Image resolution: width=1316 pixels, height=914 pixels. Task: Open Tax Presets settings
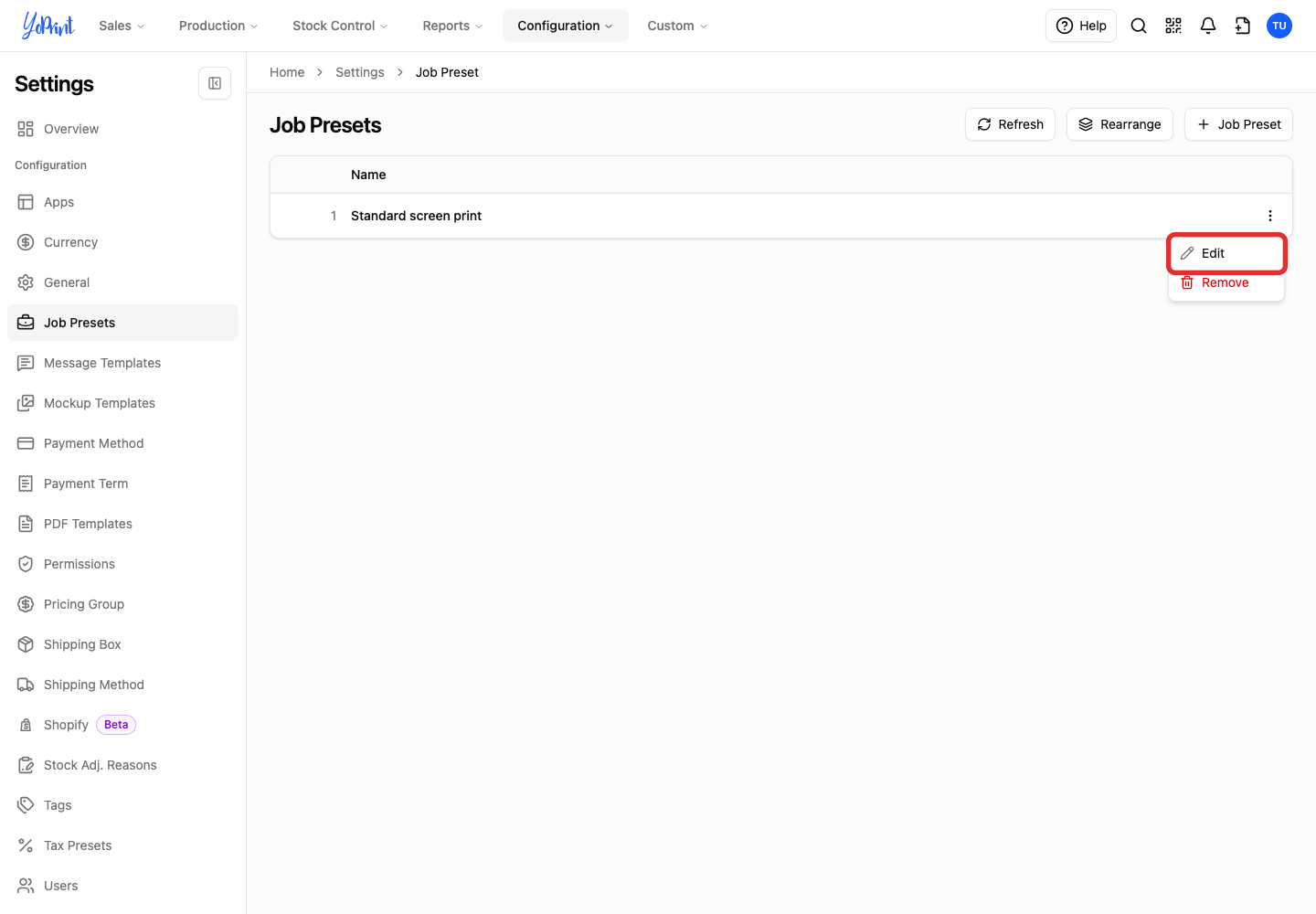click(x=122, y=845)
